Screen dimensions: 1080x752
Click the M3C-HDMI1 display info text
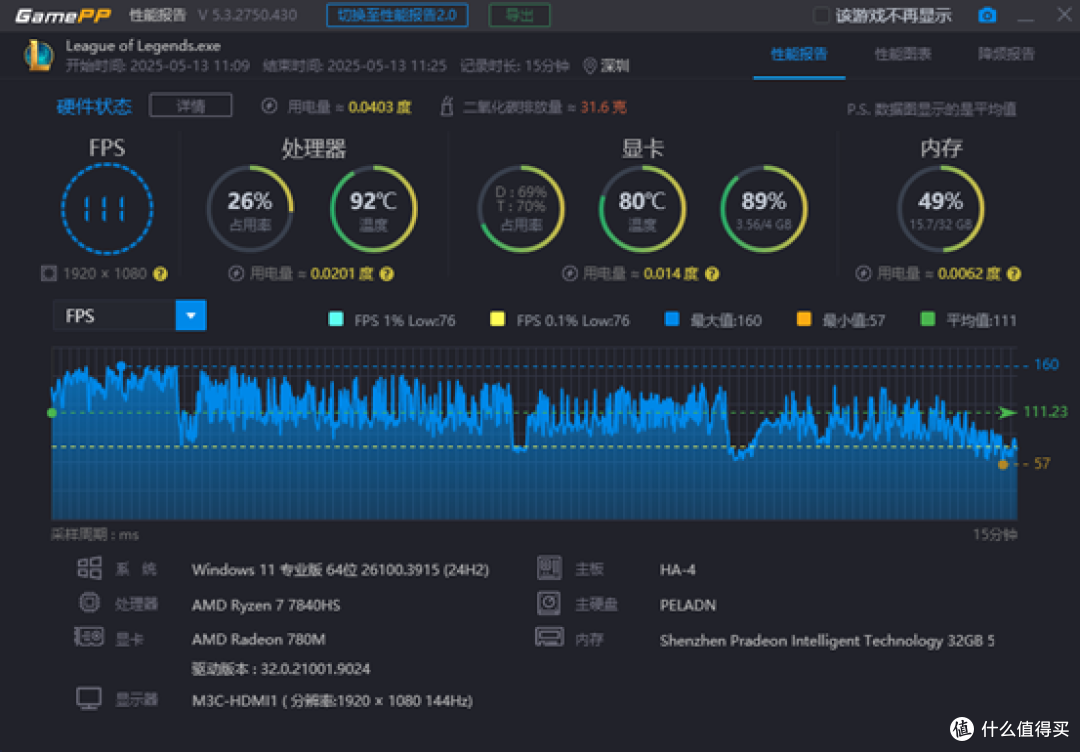coord(332,701)
